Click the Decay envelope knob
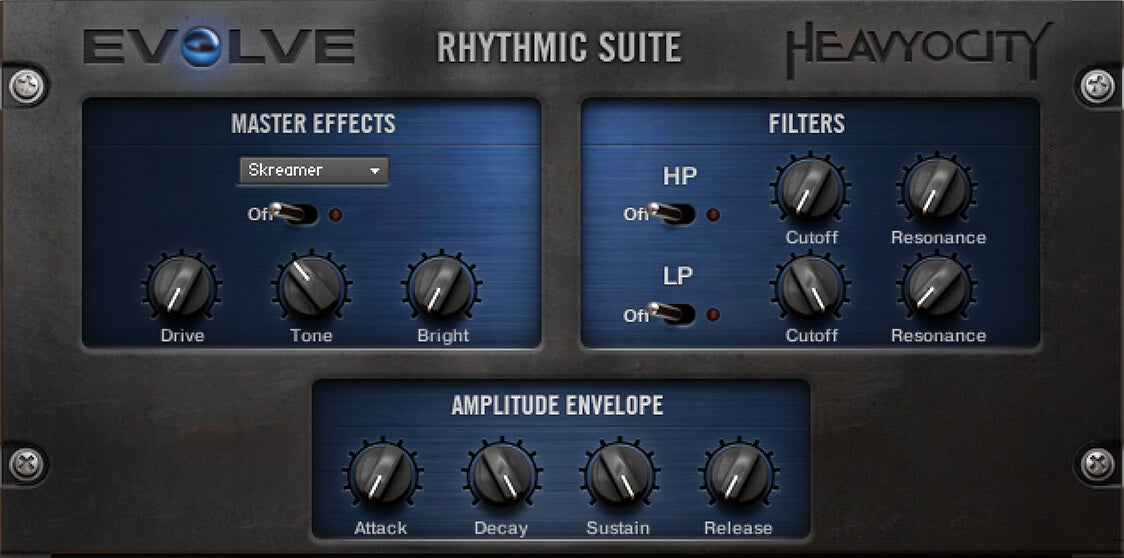The height and width of the screenshot is (558, 1124). click(500, 476)
